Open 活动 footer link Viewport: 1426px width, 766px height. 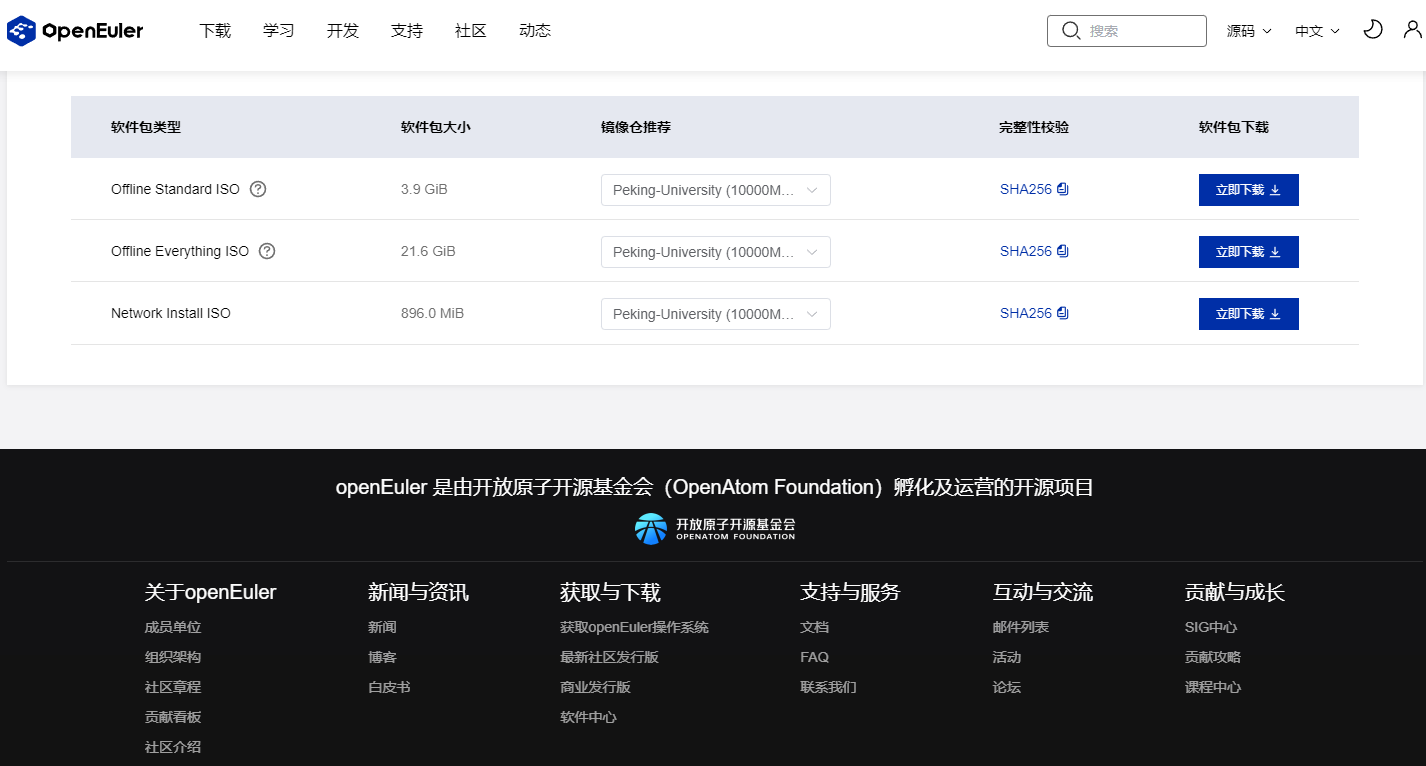(x=1007, y=657)
